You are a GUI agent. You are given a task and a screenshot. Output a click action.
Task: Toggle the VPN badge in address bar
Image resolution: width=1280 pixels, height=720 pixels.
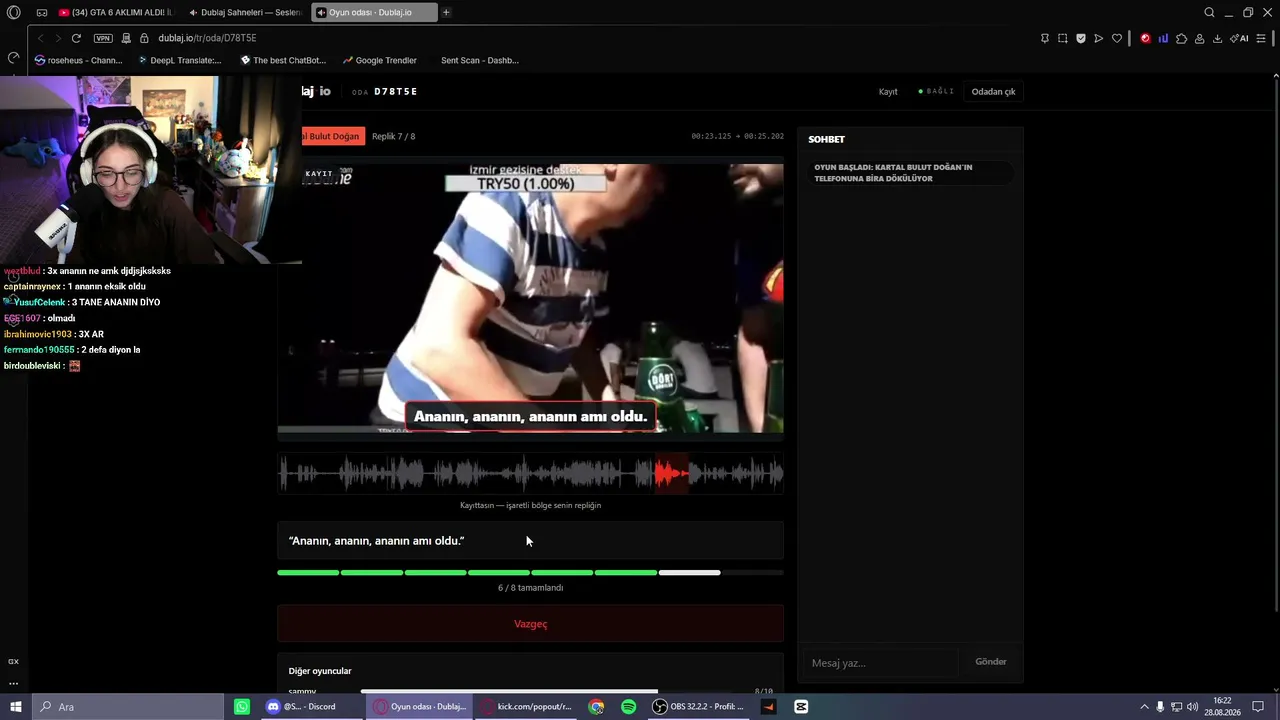(103, 38)
